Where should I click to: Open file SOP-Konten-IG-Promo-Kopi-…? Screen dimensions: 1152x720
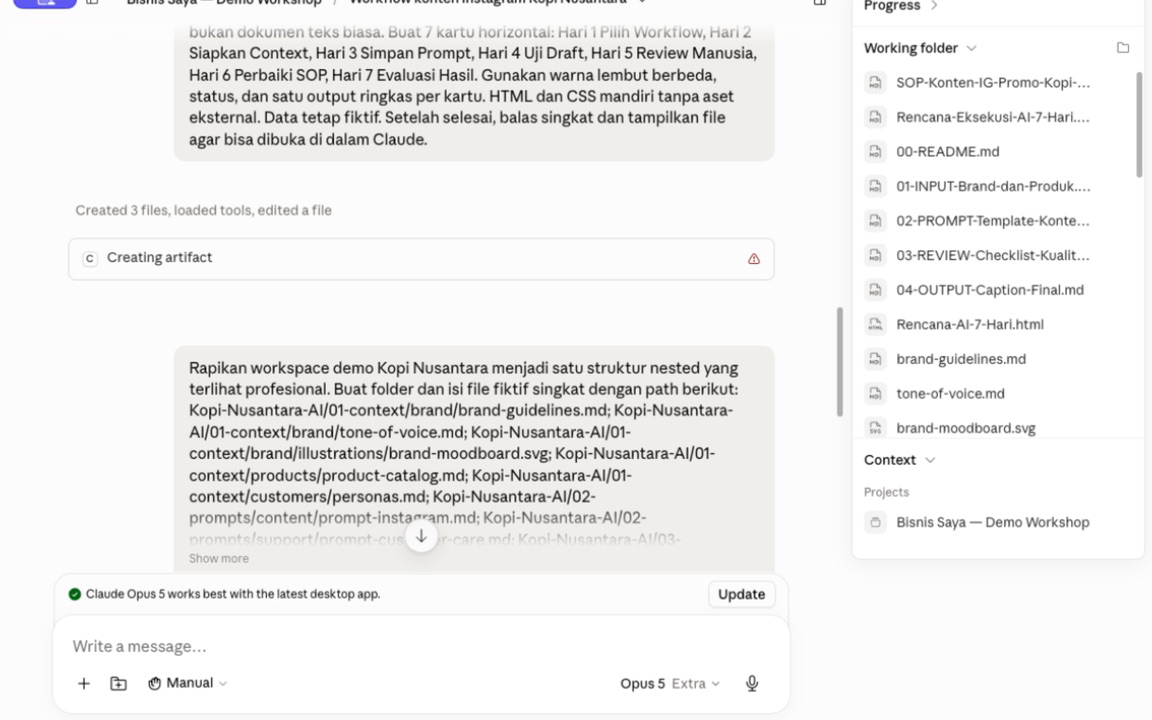(993, 82)
